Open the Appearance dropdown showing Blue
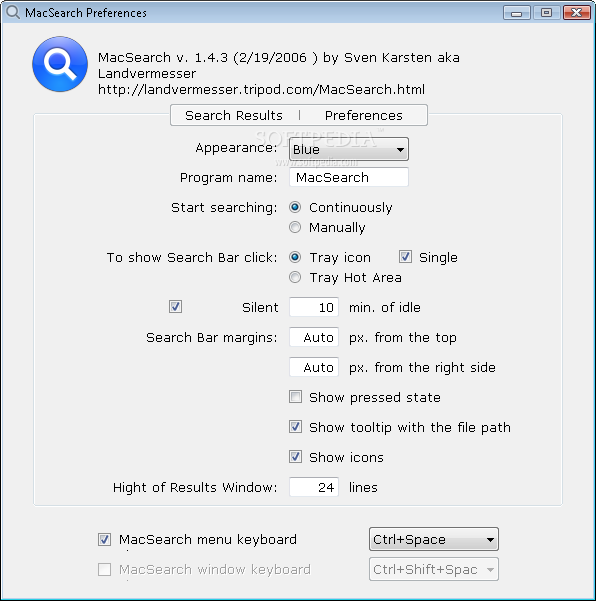Image resolution: width=596 pixels, height=601 pixels. point(349,149)
